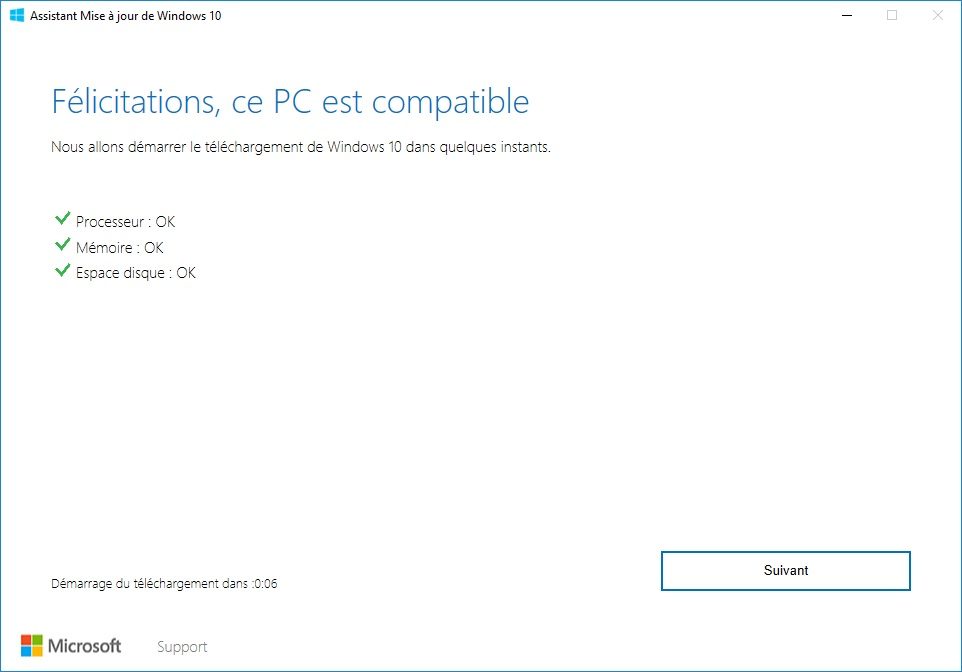Click the greyed-out maximize window icon

click(x=892, y=15)
